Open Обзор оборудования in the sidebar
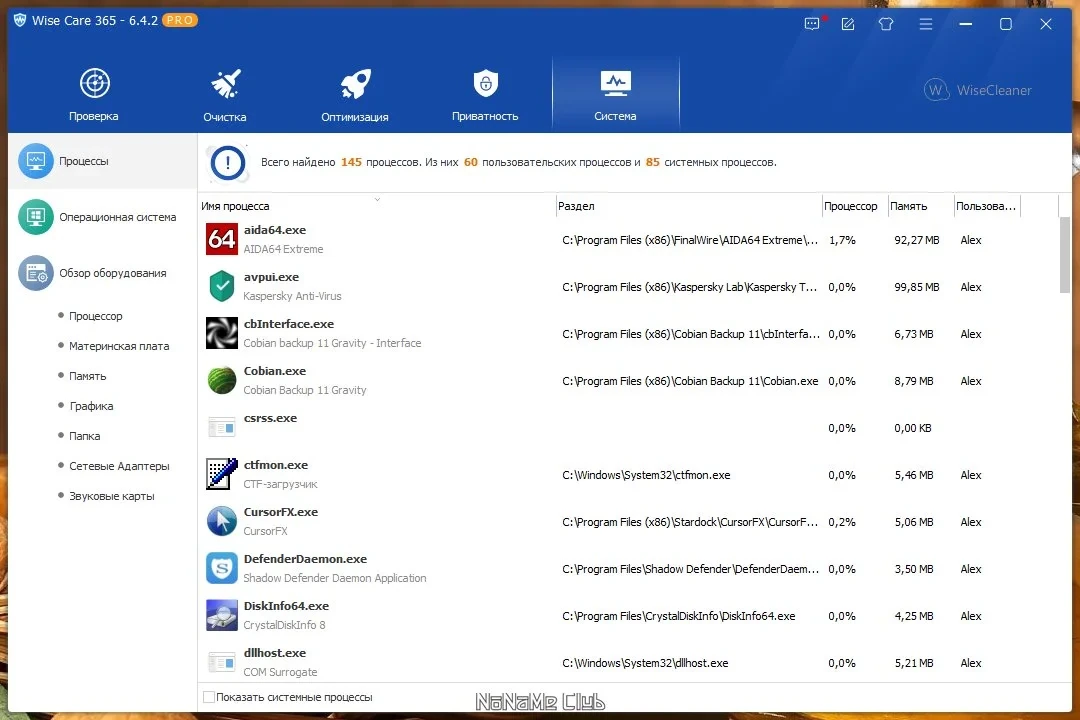The image size is (1080, 720). (x=103, y=273)
